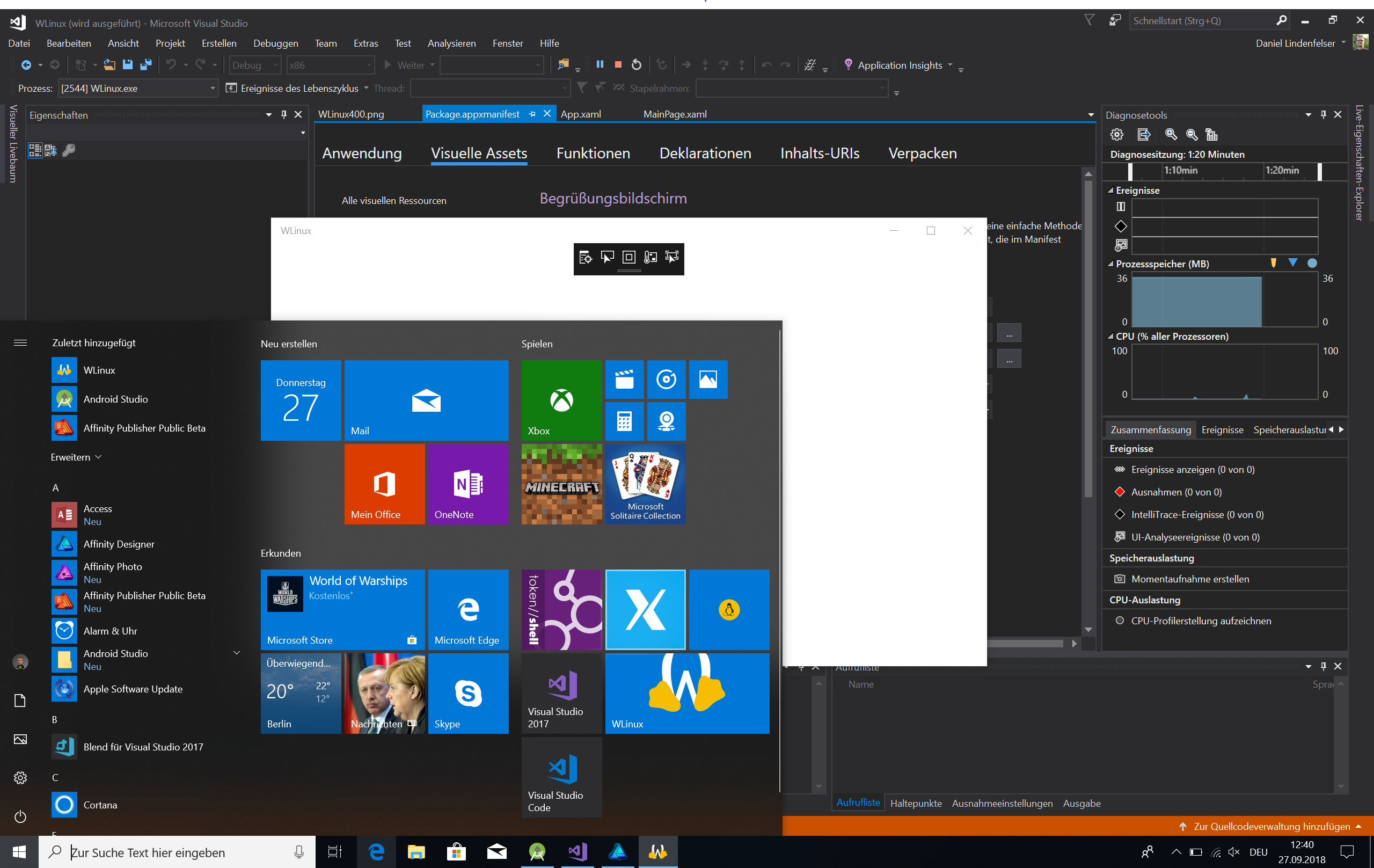Click the Zoom In icon in Diagnosetools

click(1171, 135)
